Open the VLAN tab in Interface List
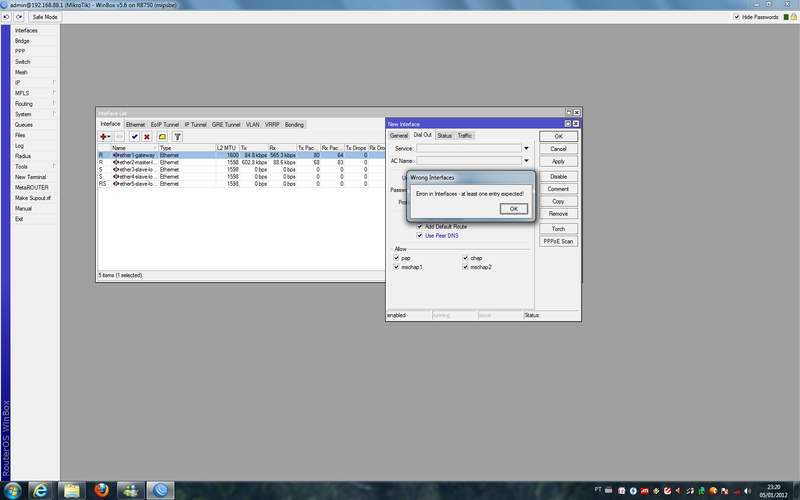The image size is (800, 500). coord(253,124)
